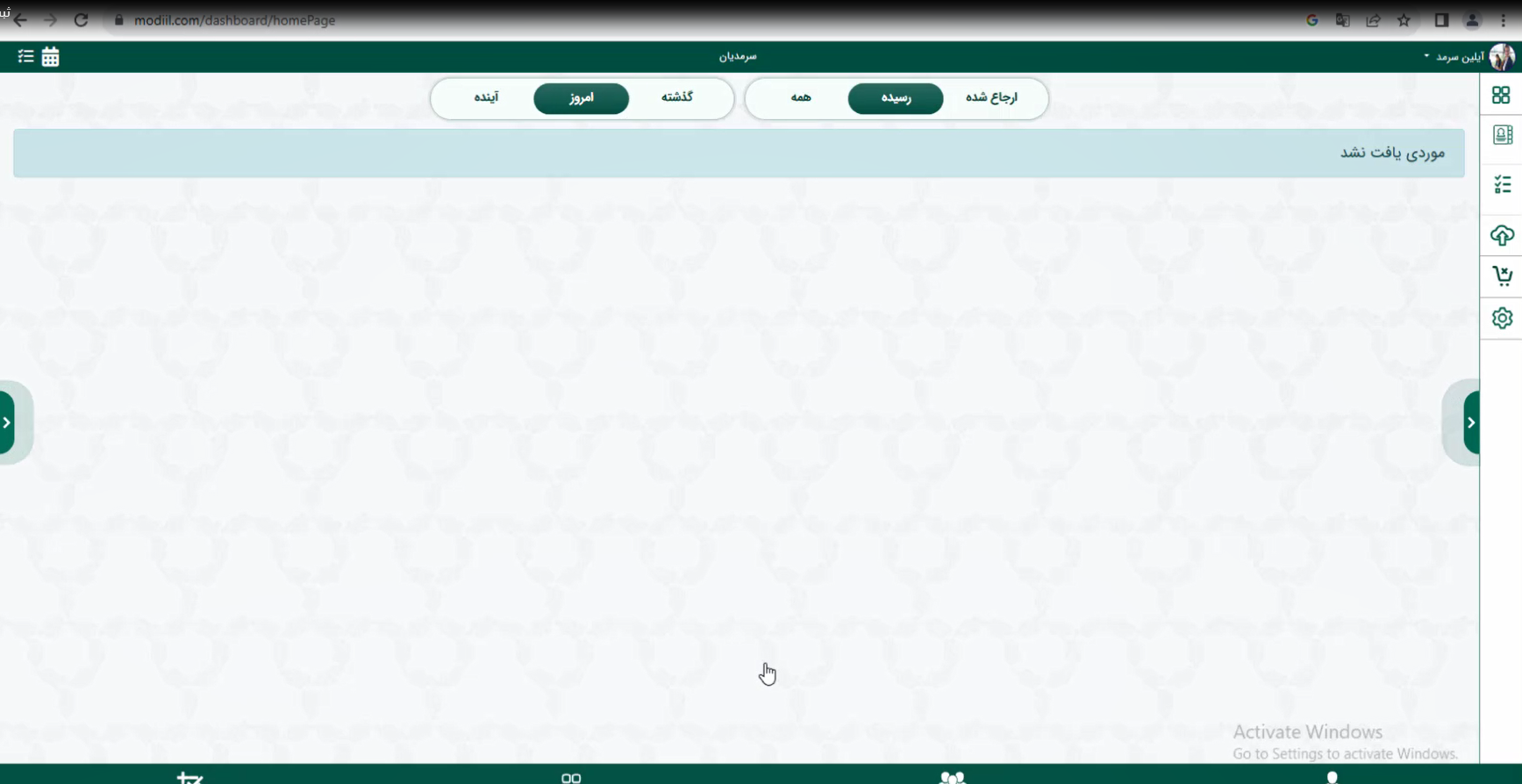Expand the left side panel arrow
This screenshot has width=1522, height=784.
pos(8,423)
